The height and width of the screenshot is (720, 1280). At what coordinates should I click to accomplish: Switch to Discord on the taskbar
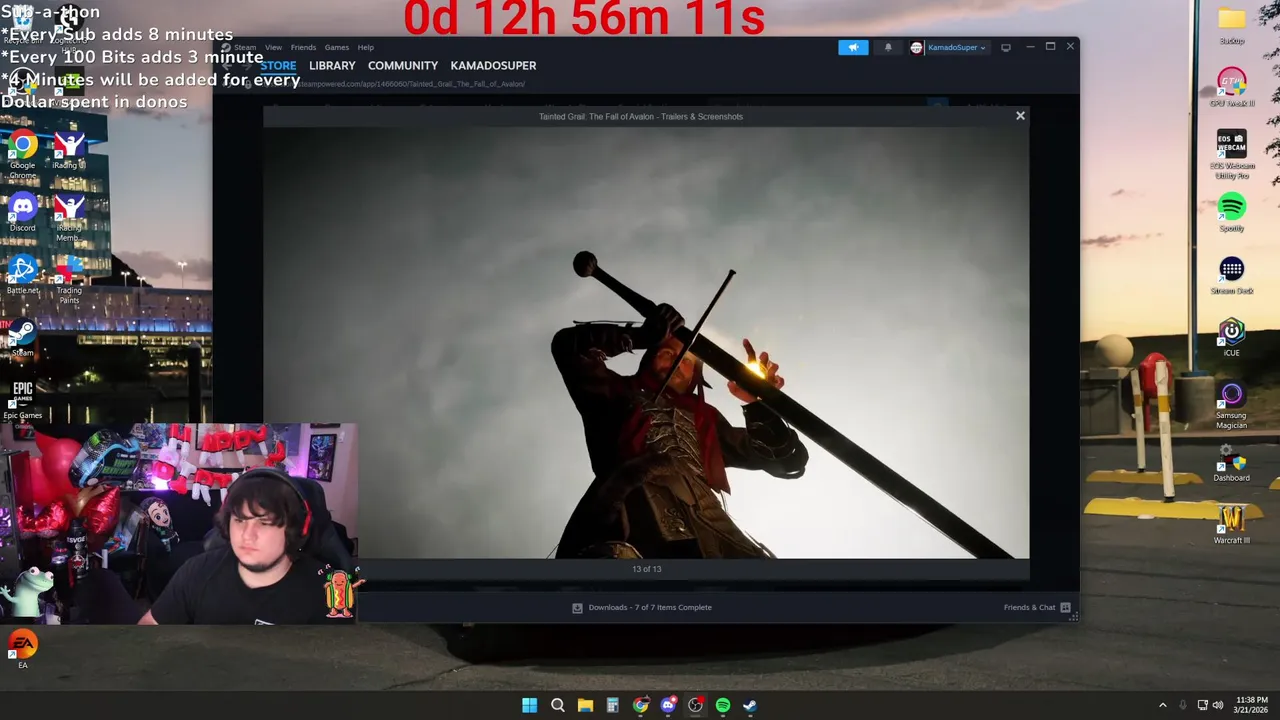pyautogui.click(x=668, y=705)
